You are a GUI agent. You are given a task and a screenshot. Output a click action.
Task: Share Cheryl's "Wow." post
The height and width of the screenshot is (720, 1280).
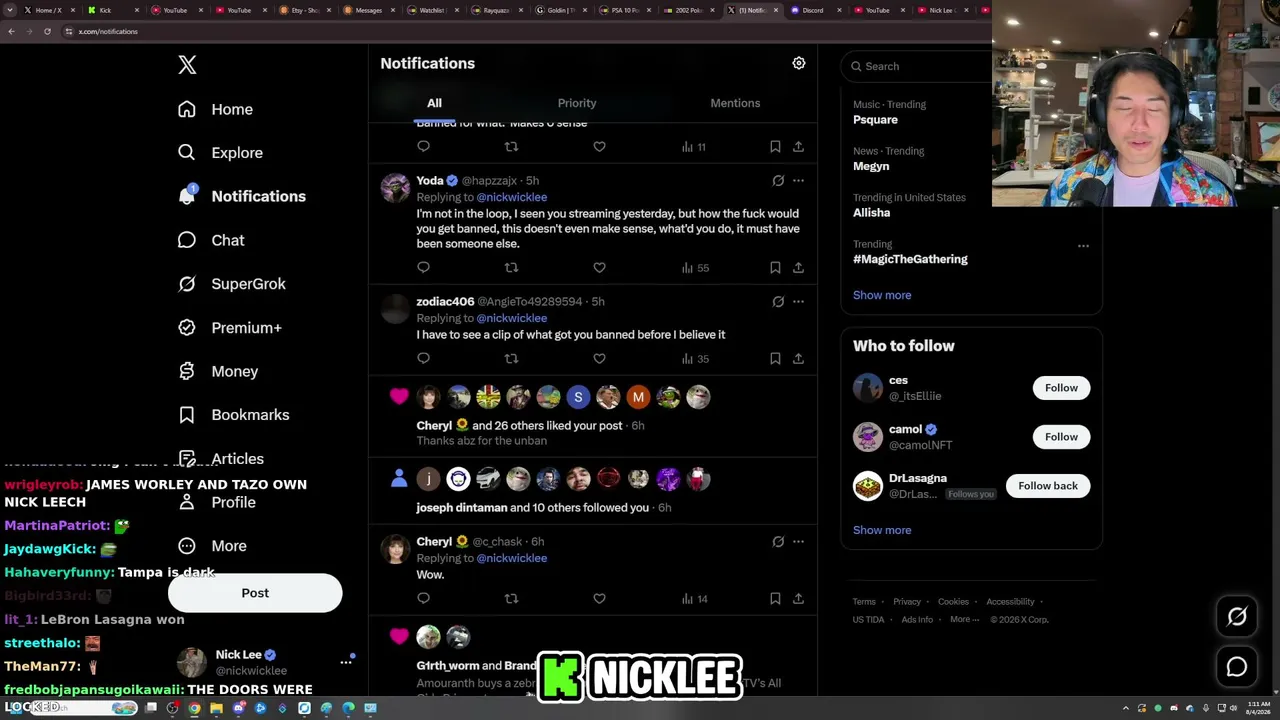(798, 599)
